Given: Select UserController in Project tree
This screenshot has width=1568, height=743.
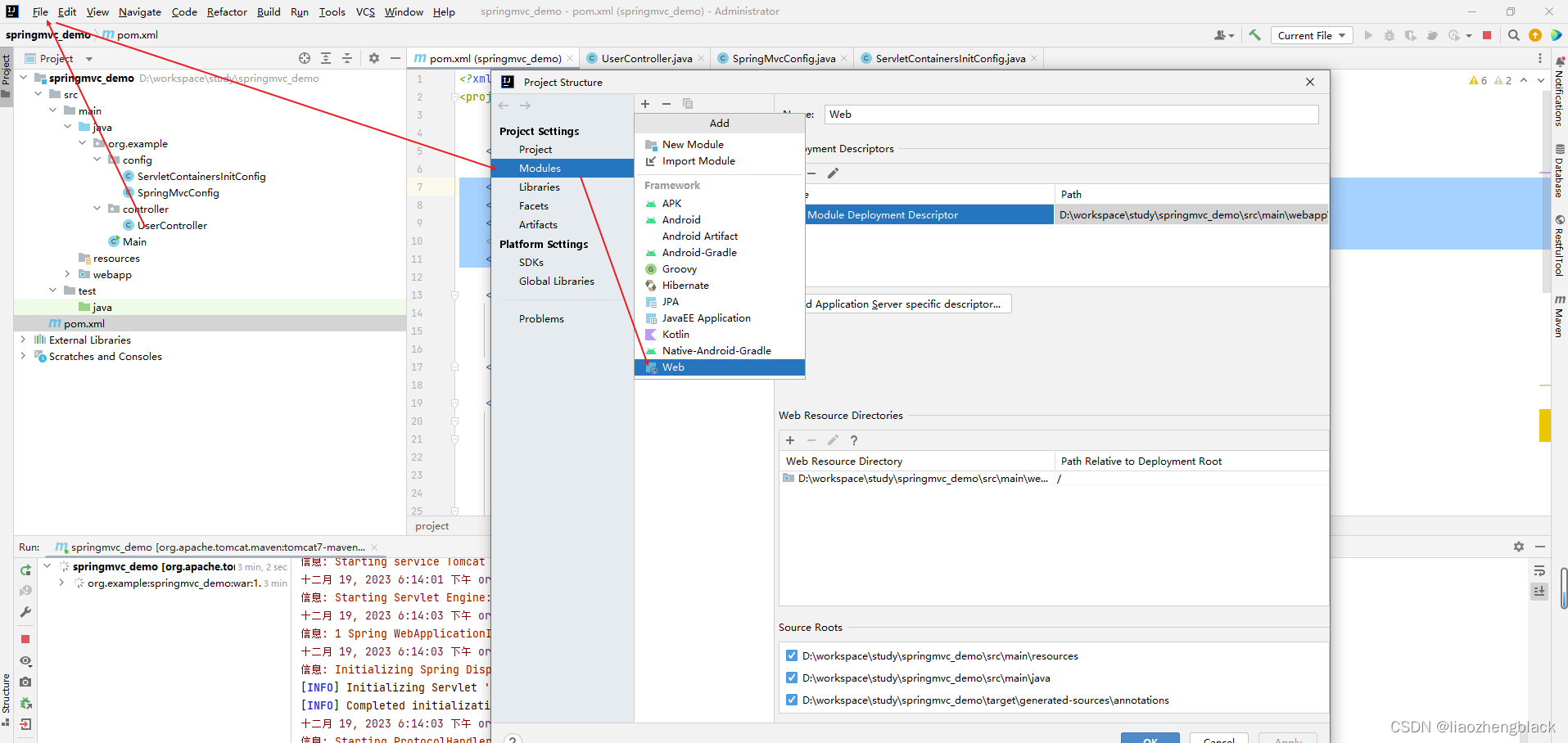Looking at the screenshot, I should click(172, 225).
